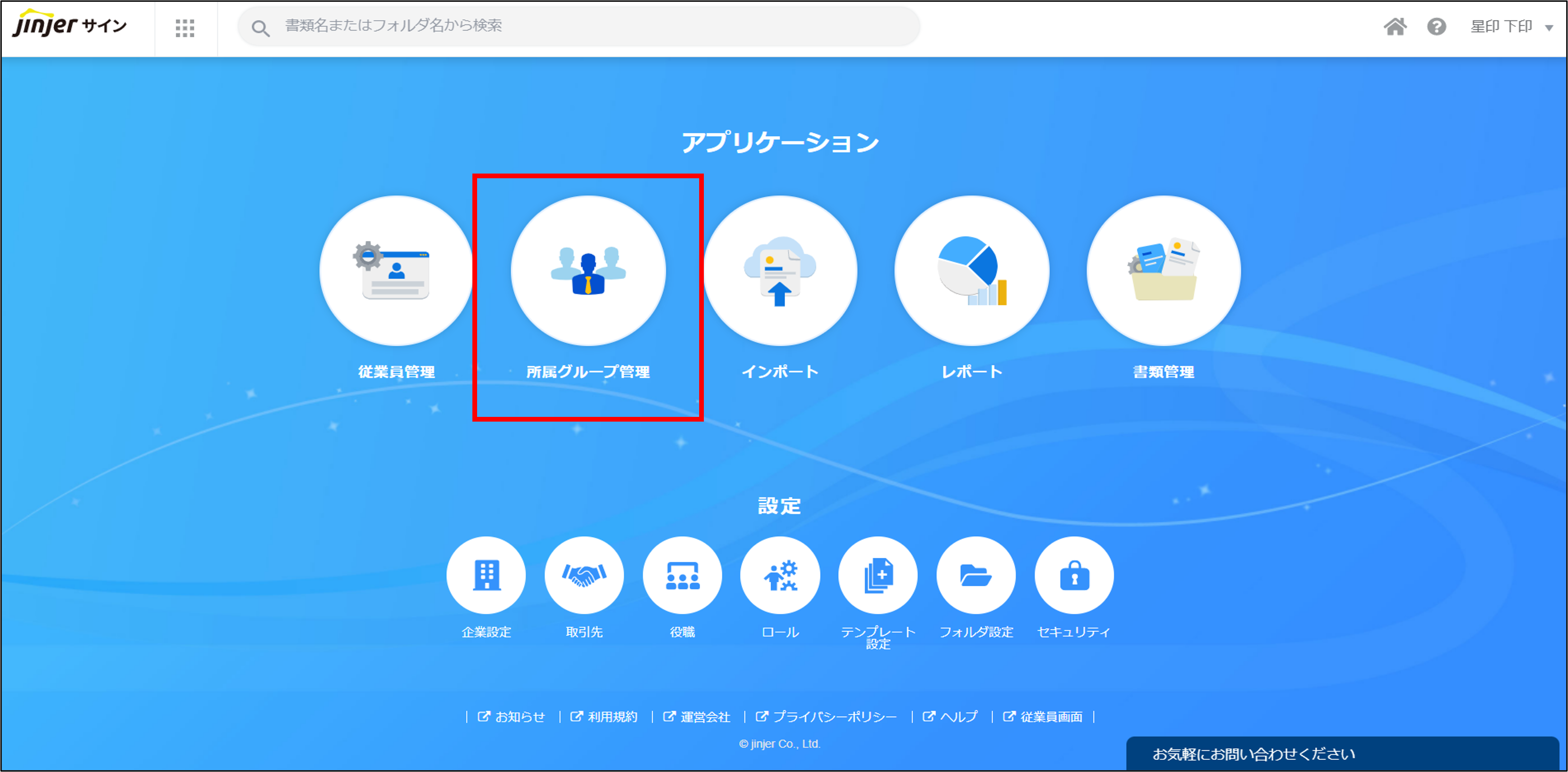Open セキュリティ lock settings icon
The width and height of the screenshot is (1568, 772).
[1074, 575]
